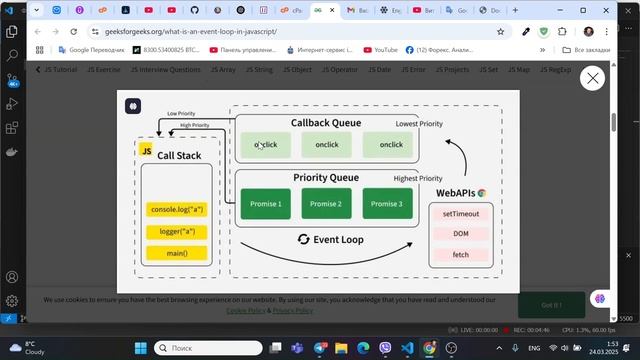Click taskbar search box Поиск
Viewport: 640px width, 360px height.
pyautogui.click(x=208, y=348)
